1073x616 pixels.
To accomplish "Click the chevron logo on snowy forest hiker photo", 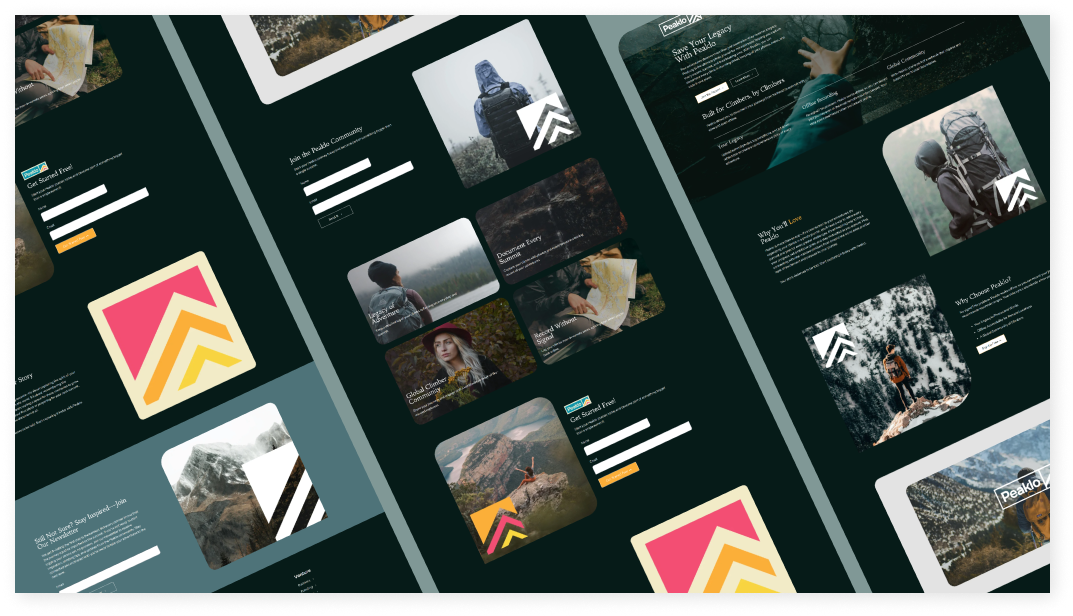I will pos(833,344).
